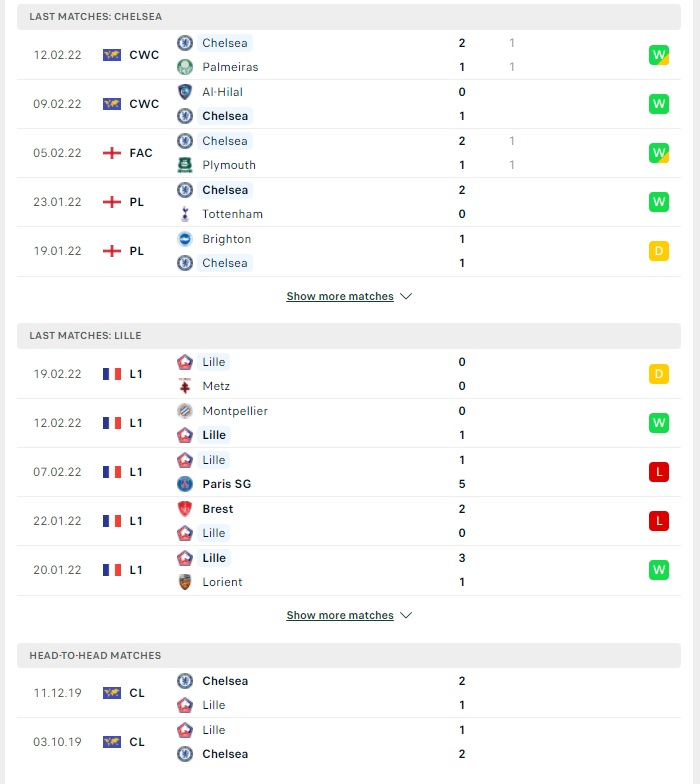
Task: Click the Paris SG club crest icon
Action: click(185, 484)
